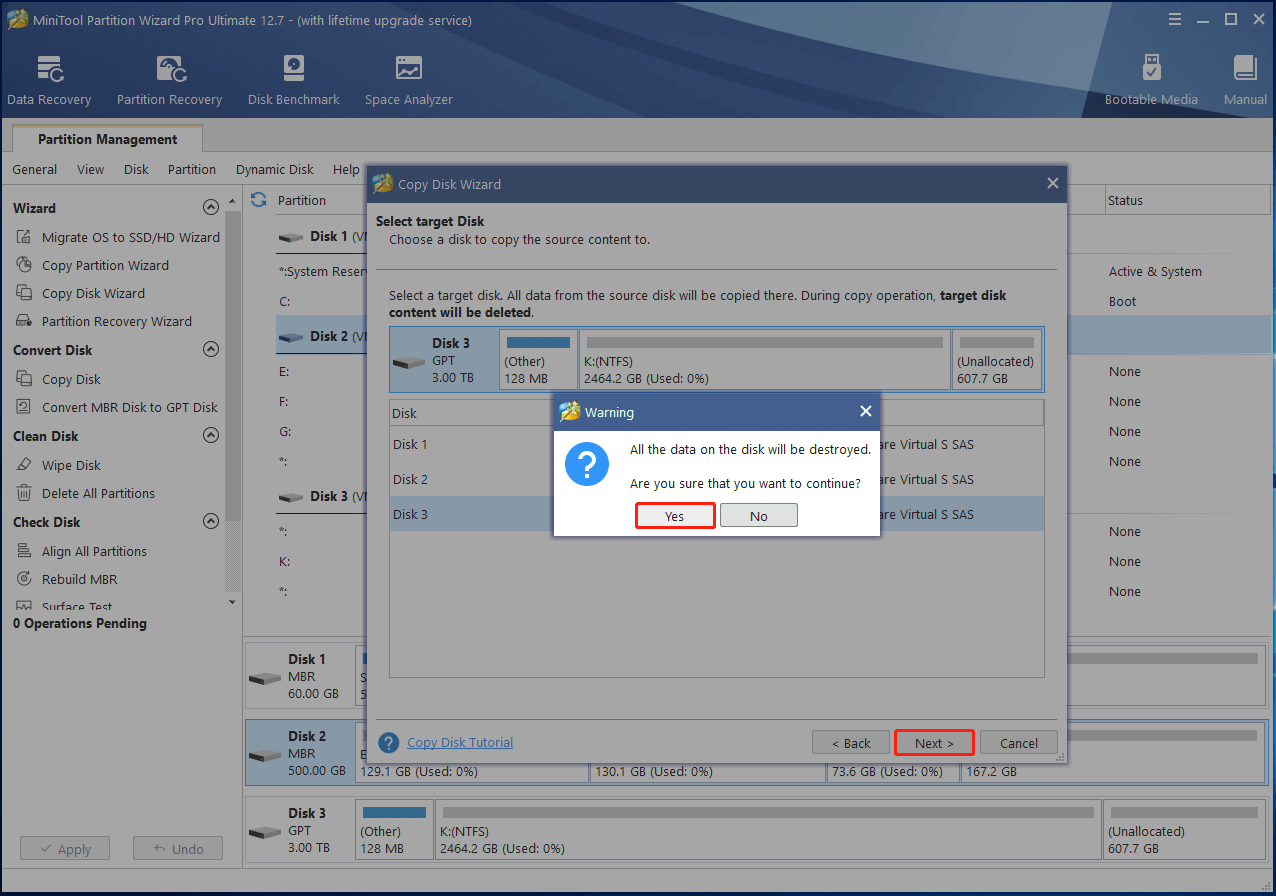
Task: Select K:(NTFS) partition in wizard preview
Action: tap(765, 360)
